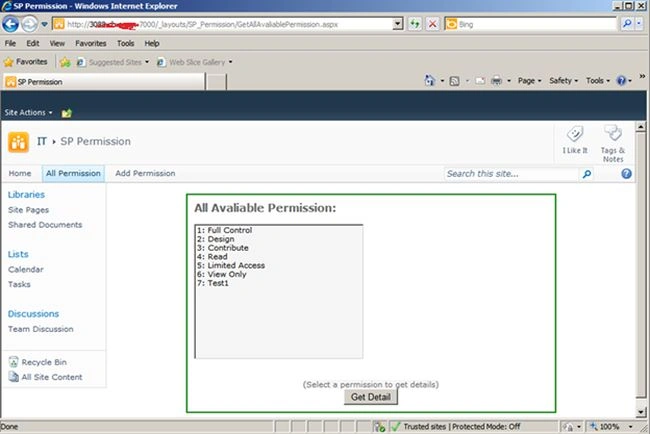Open Site Pages library
Screen dimensions: 650x434
[28, 210]
